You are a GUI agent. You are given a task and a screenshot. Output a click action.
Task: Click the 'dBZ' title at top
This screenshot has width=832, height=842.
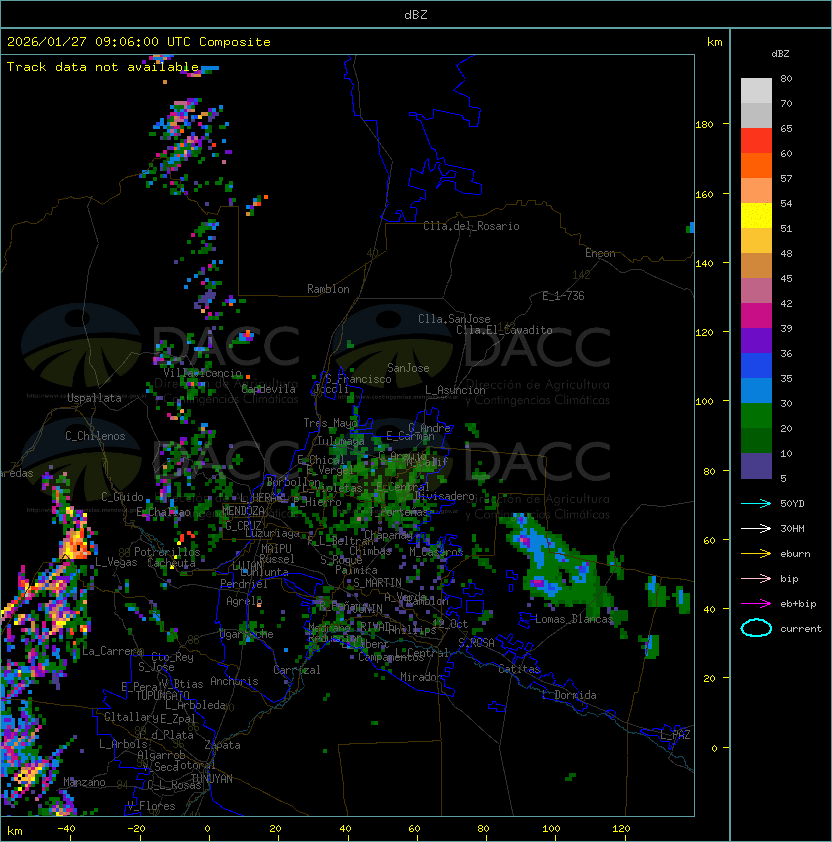415,14
